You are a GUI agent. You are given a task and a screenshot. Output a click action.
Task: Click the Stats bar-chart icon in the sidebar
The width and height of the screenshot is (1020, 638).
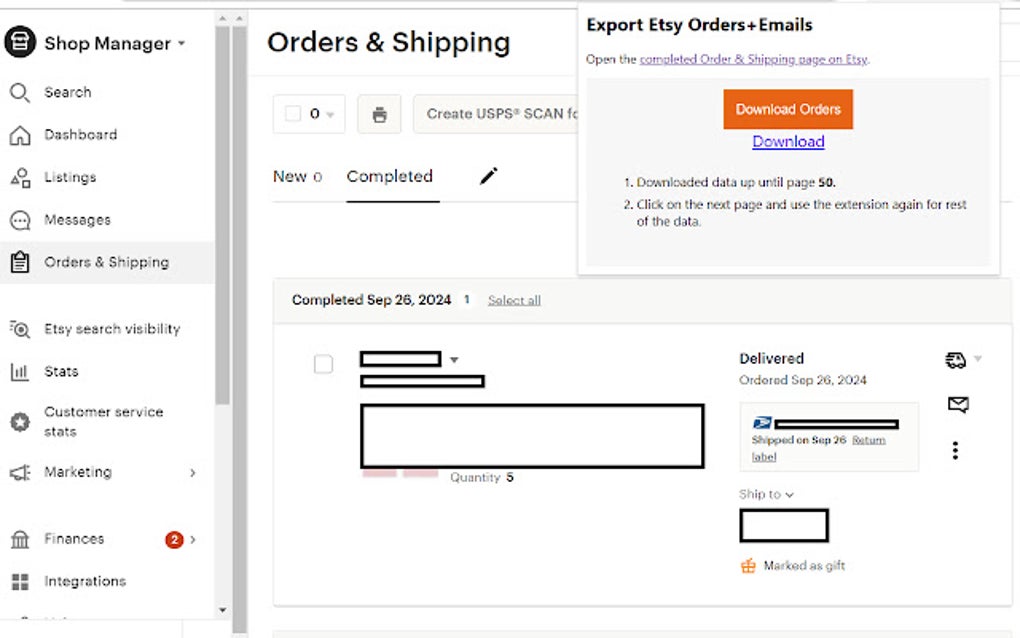[x=22, y=371]
